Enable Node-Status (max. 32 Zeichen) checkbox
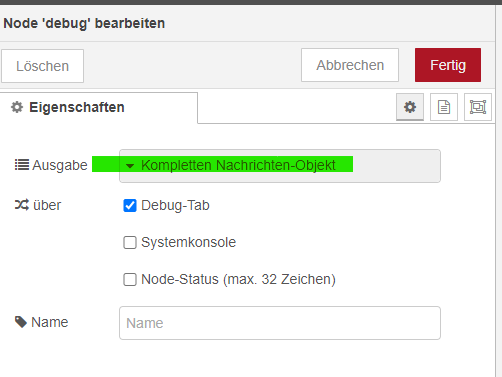502x377 pixels. click(130, 279)
